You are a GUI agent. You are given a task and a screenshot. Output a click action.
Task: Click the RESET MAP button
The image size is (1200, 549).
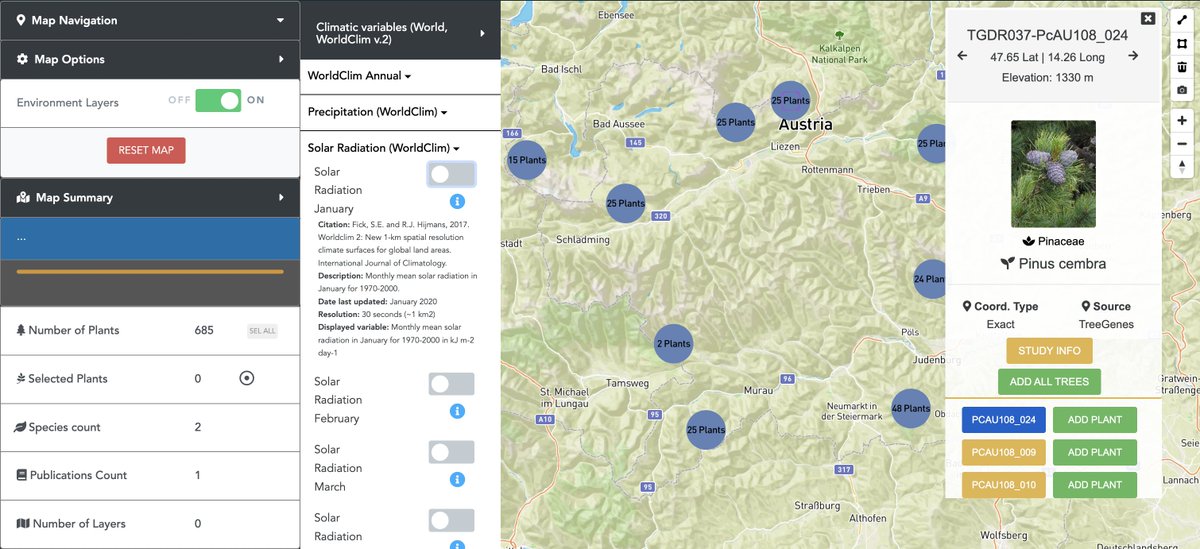pos(146,150)
